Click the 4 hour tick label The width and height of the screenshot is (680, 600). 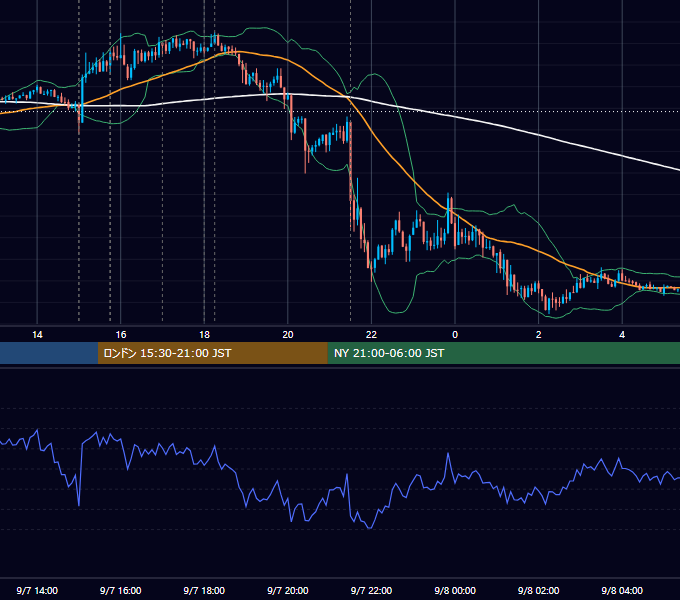(622, 335)
